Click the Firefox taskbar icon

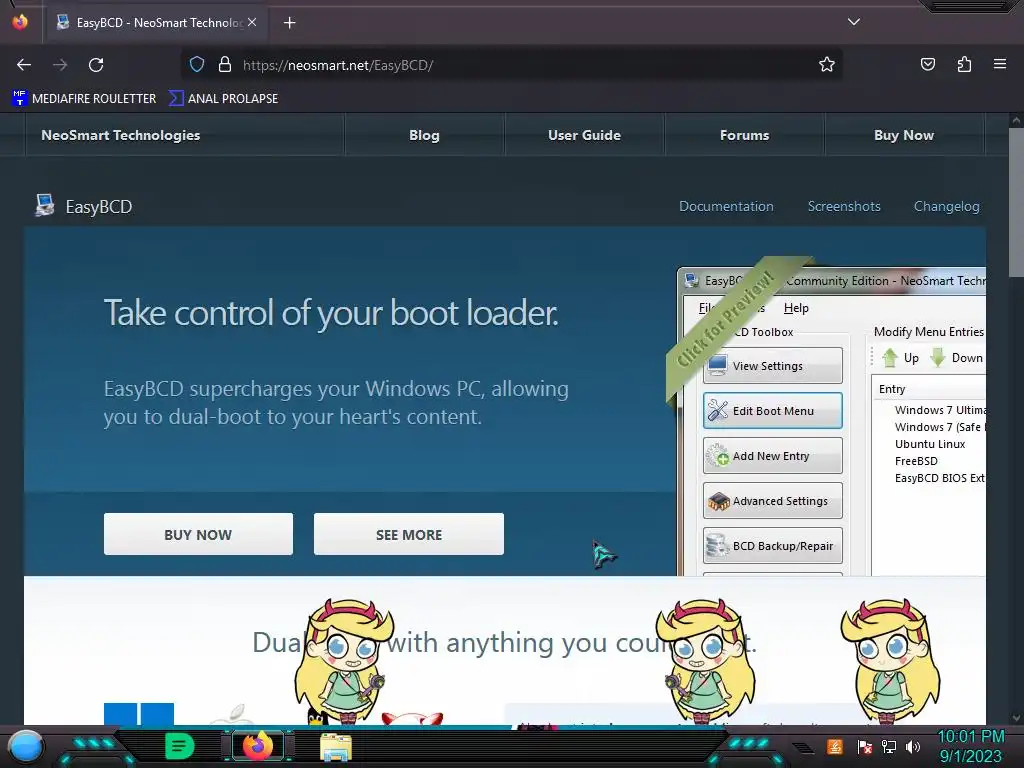pyautogui.click(x=257, y=746)
